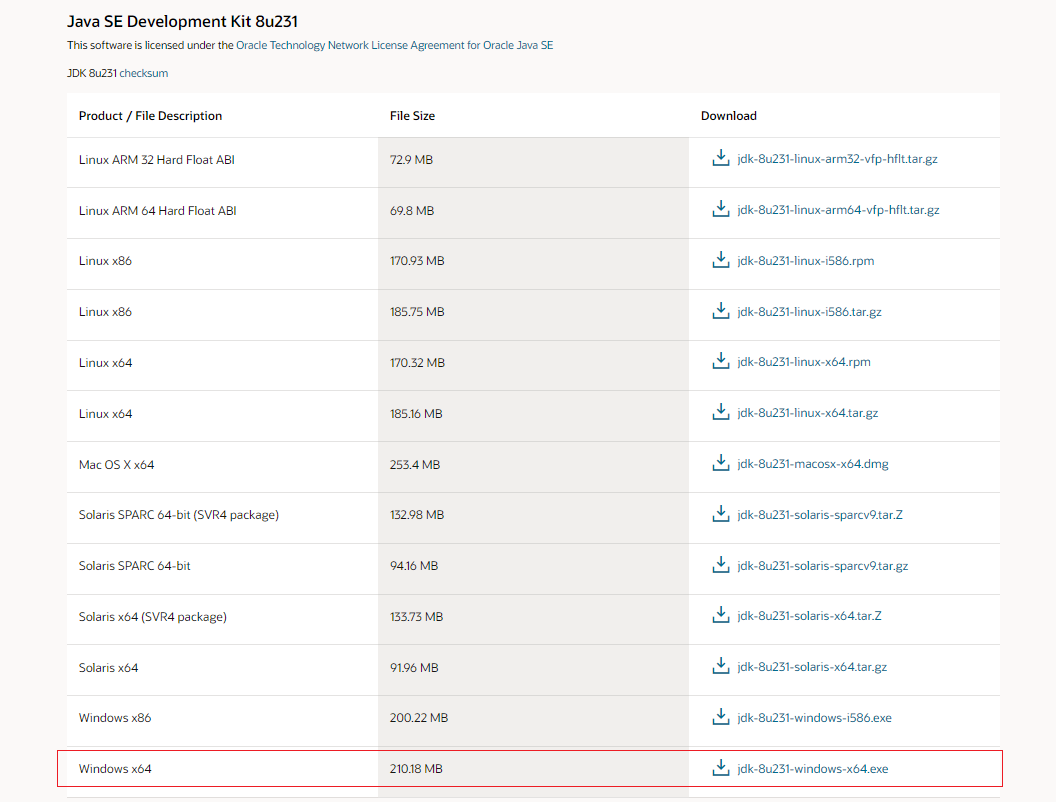Click download icon beside jdk-8u231-solaris-x64.tar.gz

click(x=721, y=666)
